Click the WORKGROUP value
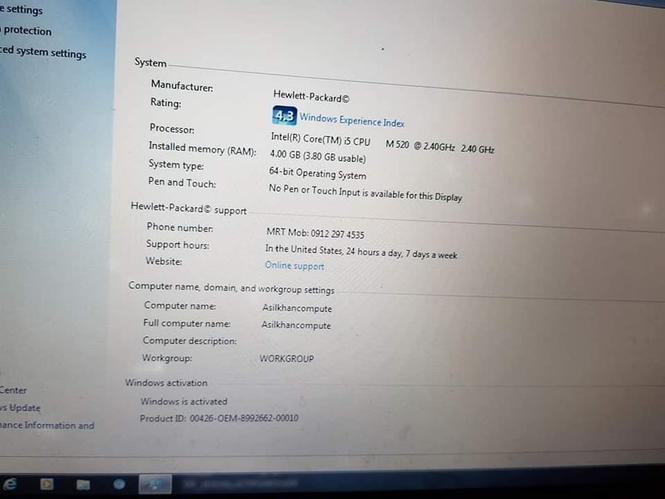Screen dimensions: 665x499 [287, 358]
